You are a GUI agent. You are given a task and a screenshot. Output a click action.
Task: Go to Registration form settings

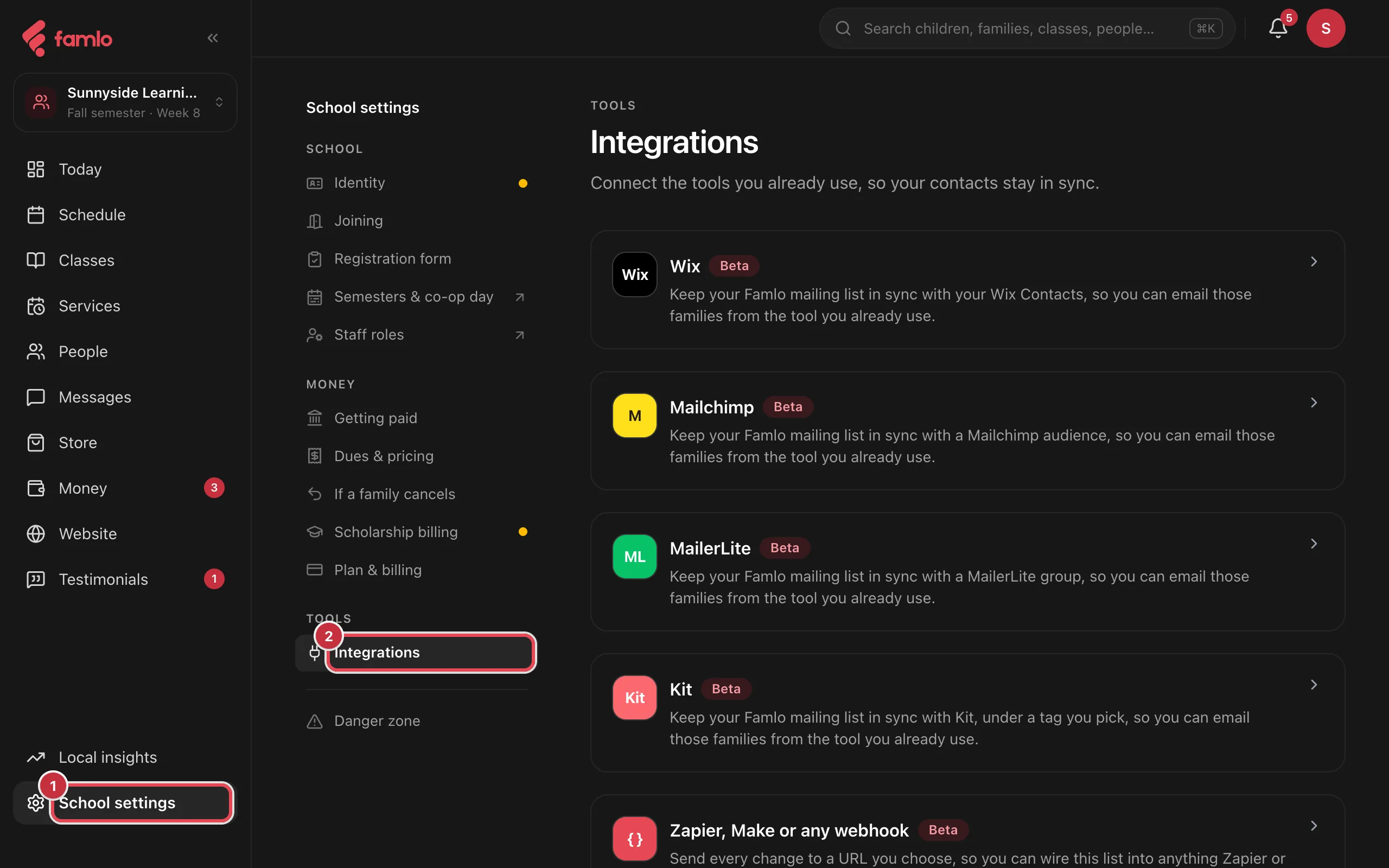(417, 259)
